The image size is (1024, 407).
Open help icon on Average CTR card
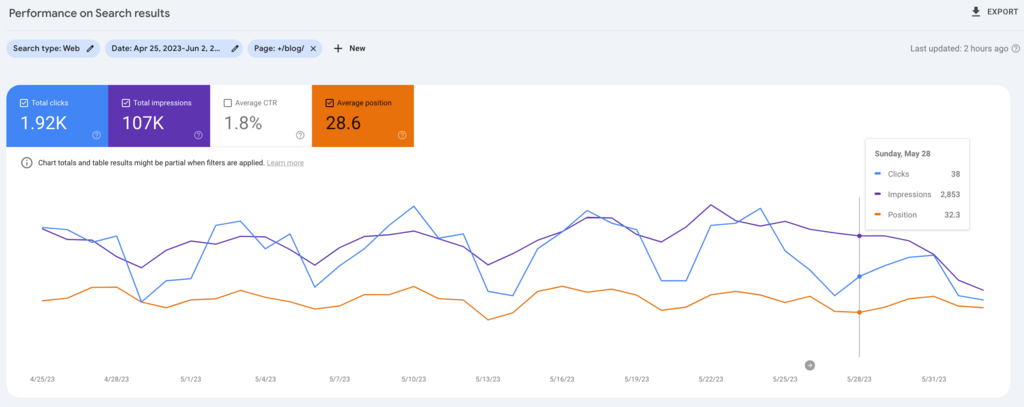click(x=300, y=135)
